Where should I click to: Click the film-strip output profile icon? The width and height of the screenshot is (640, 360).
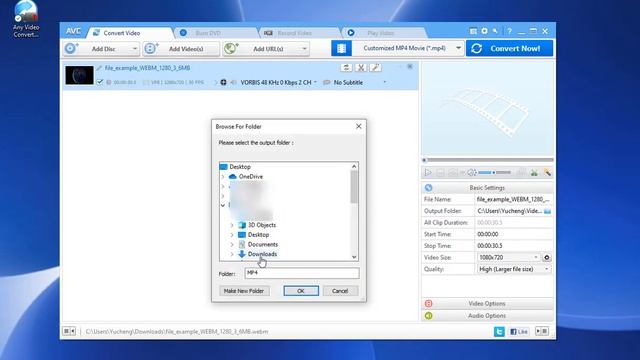(x=341, y=48)
